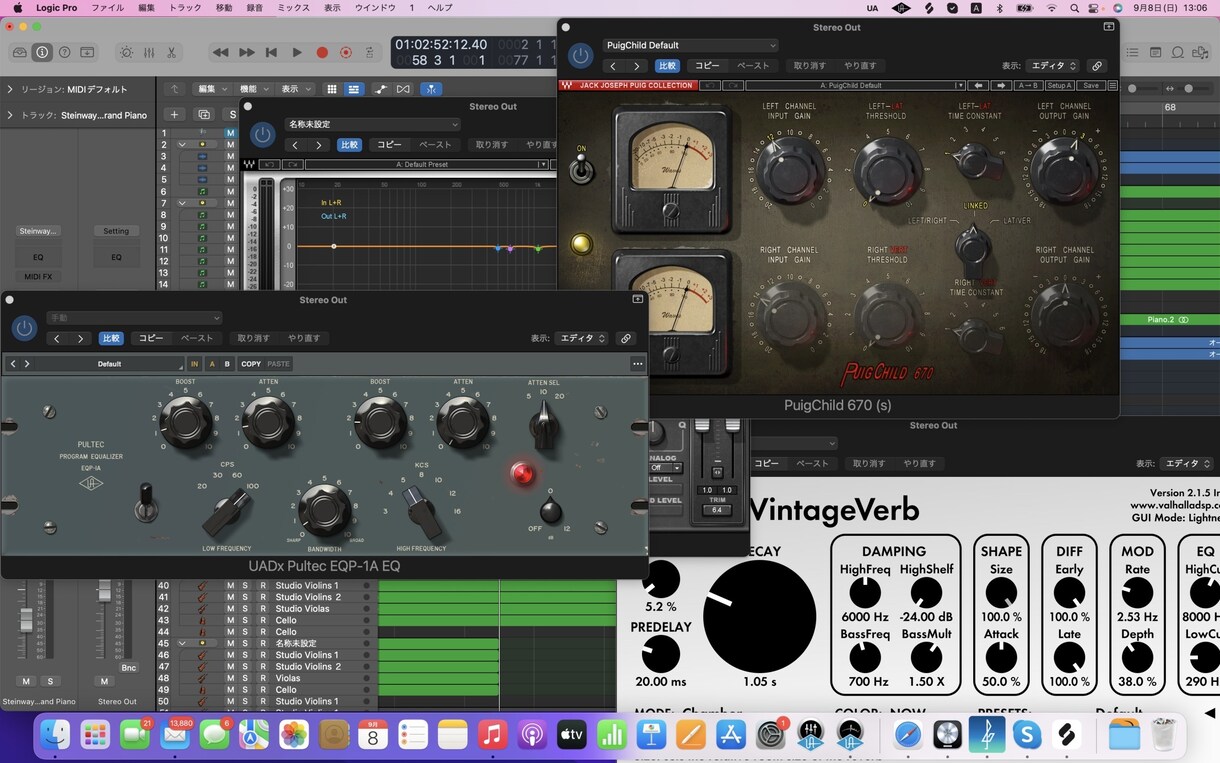Select Pultec B comparison state
Viewport: 1220px width, 763px height.
(227, 364)
